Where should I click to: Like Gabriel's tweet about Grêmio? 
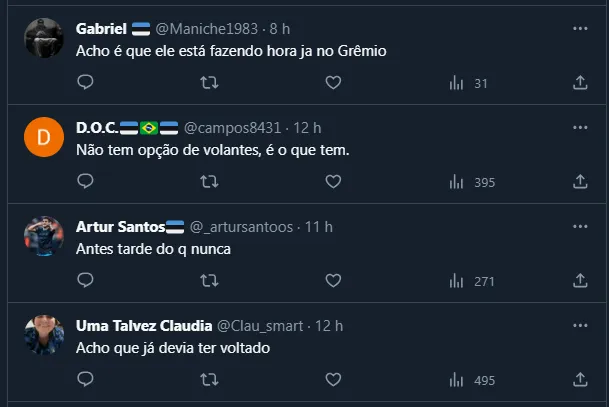coord(333,83)
